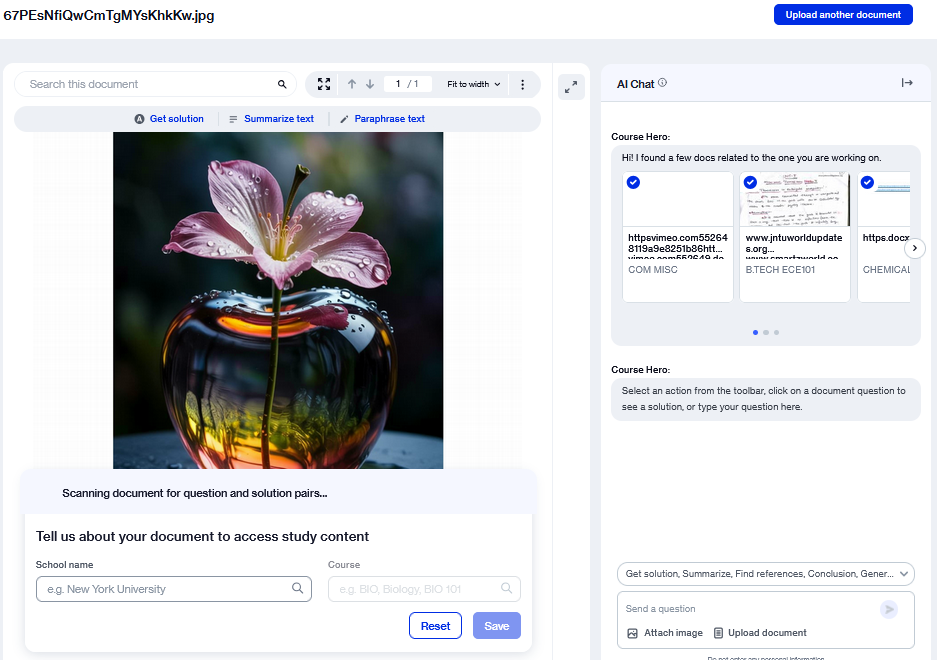Uncheck the B.TECH ECE101 related document

[x=750, y=183]
